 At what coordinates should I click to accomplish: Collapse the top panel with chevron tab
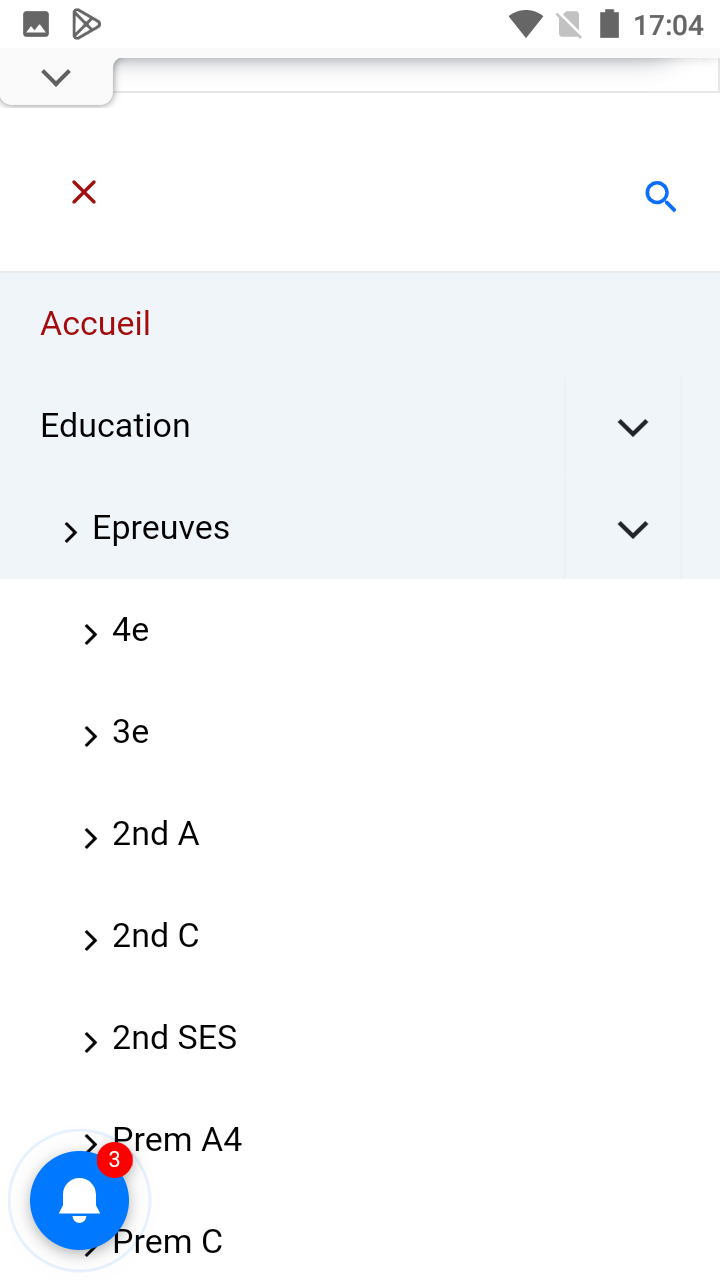coord(56,77)
